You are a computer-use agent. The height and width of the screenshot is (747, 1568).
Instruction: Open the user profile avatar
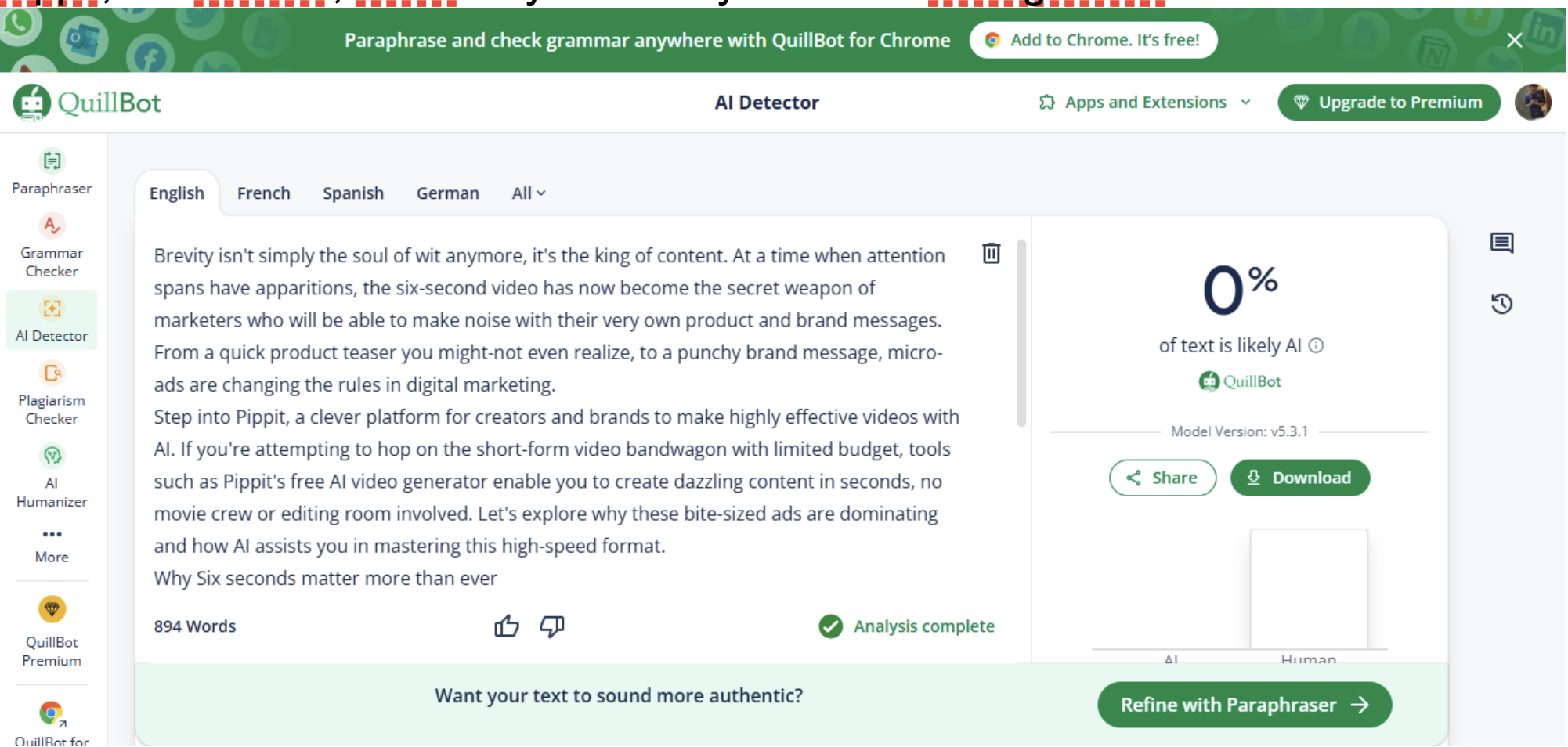coord(1532,103)
